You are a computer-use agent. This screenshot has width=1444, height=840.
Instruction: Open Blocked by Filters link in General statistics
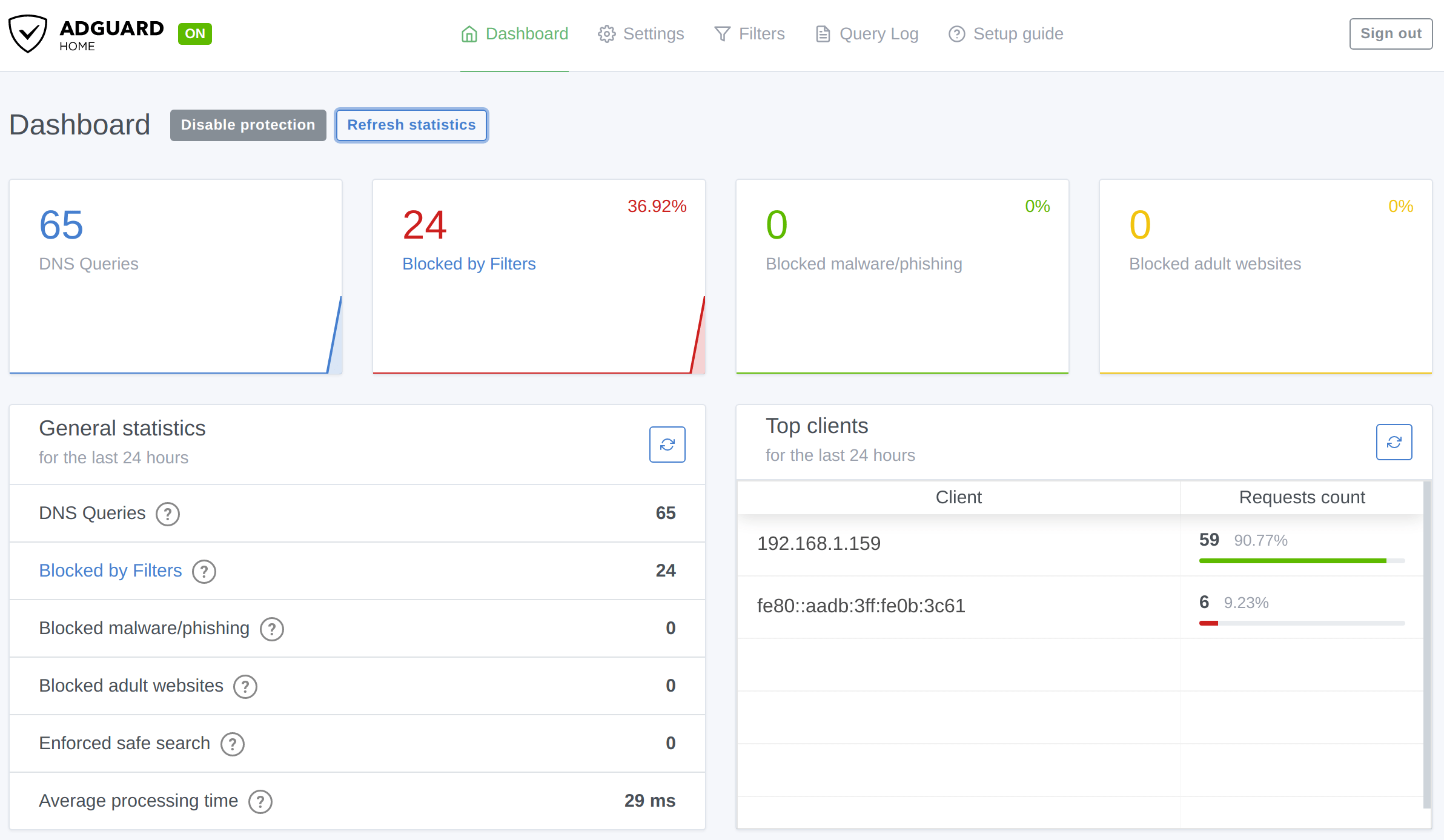(x=110, y=570)
